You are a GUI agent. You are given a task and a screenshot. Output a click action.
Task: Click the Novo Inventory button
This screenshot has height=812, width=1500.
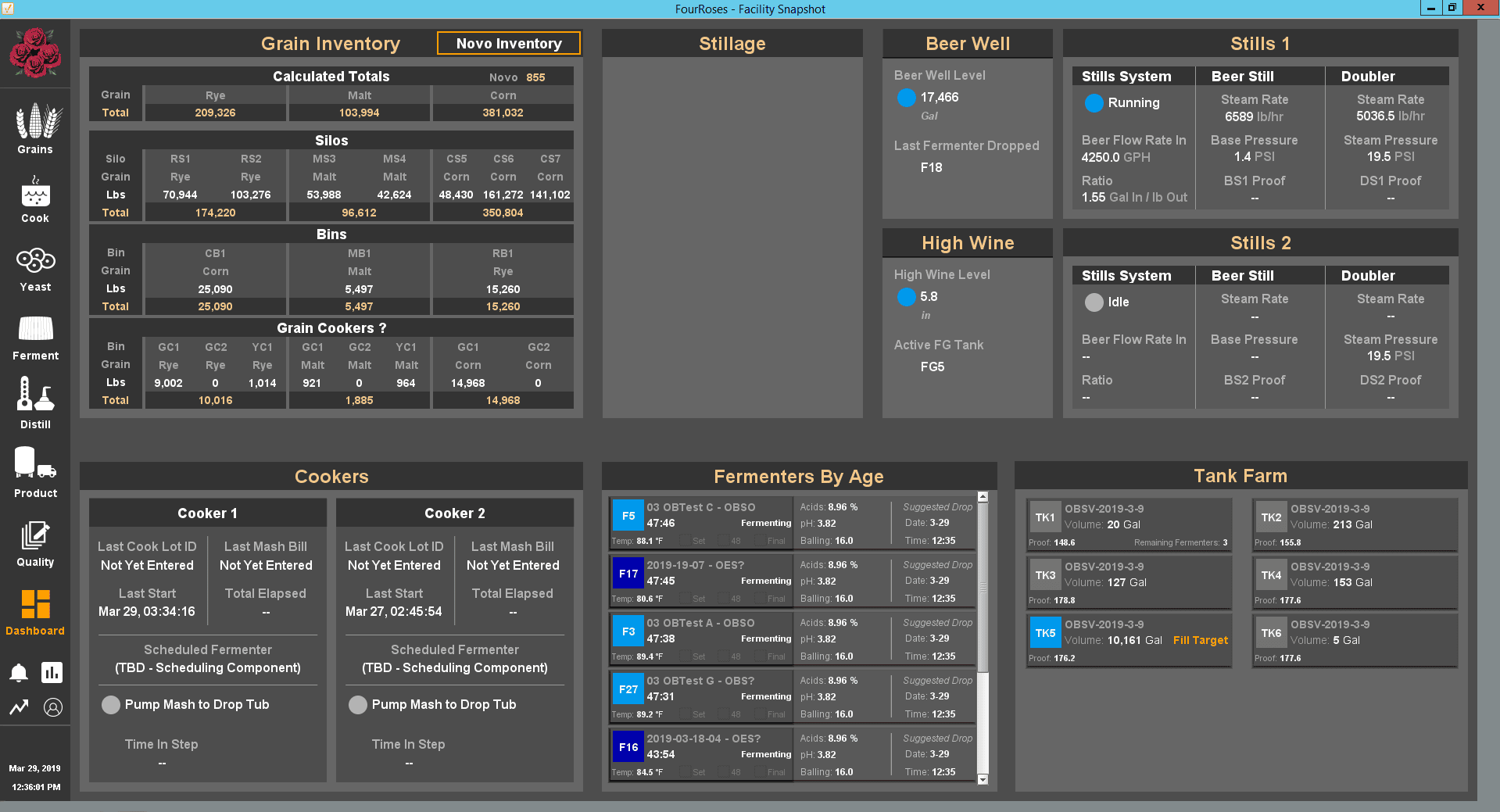tap(509, 44)
